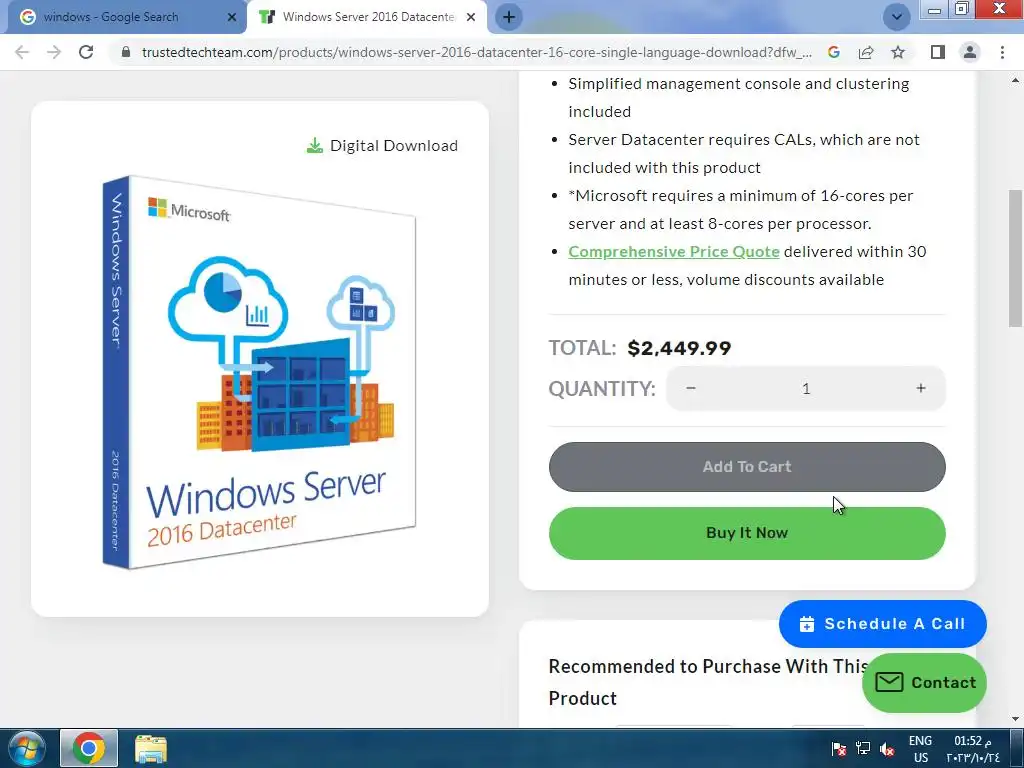This screenshot has height=768, width=1024.
Task: Click the Google icon in address bar
Action: (x=833, y=52)
